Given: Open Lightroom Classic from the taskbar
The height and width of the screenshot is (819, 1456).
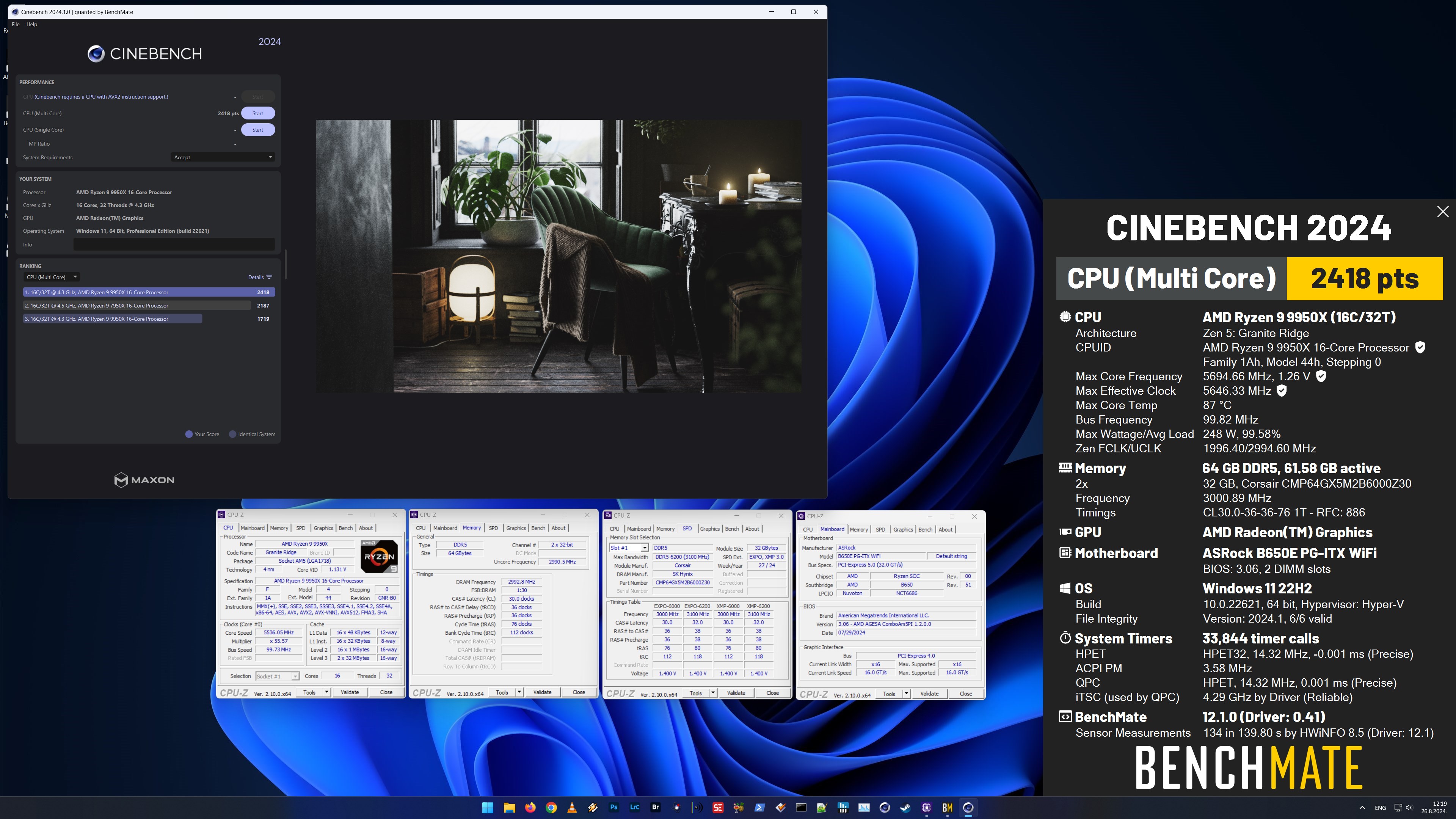Looking at the screenshot, I should (635, 808).
